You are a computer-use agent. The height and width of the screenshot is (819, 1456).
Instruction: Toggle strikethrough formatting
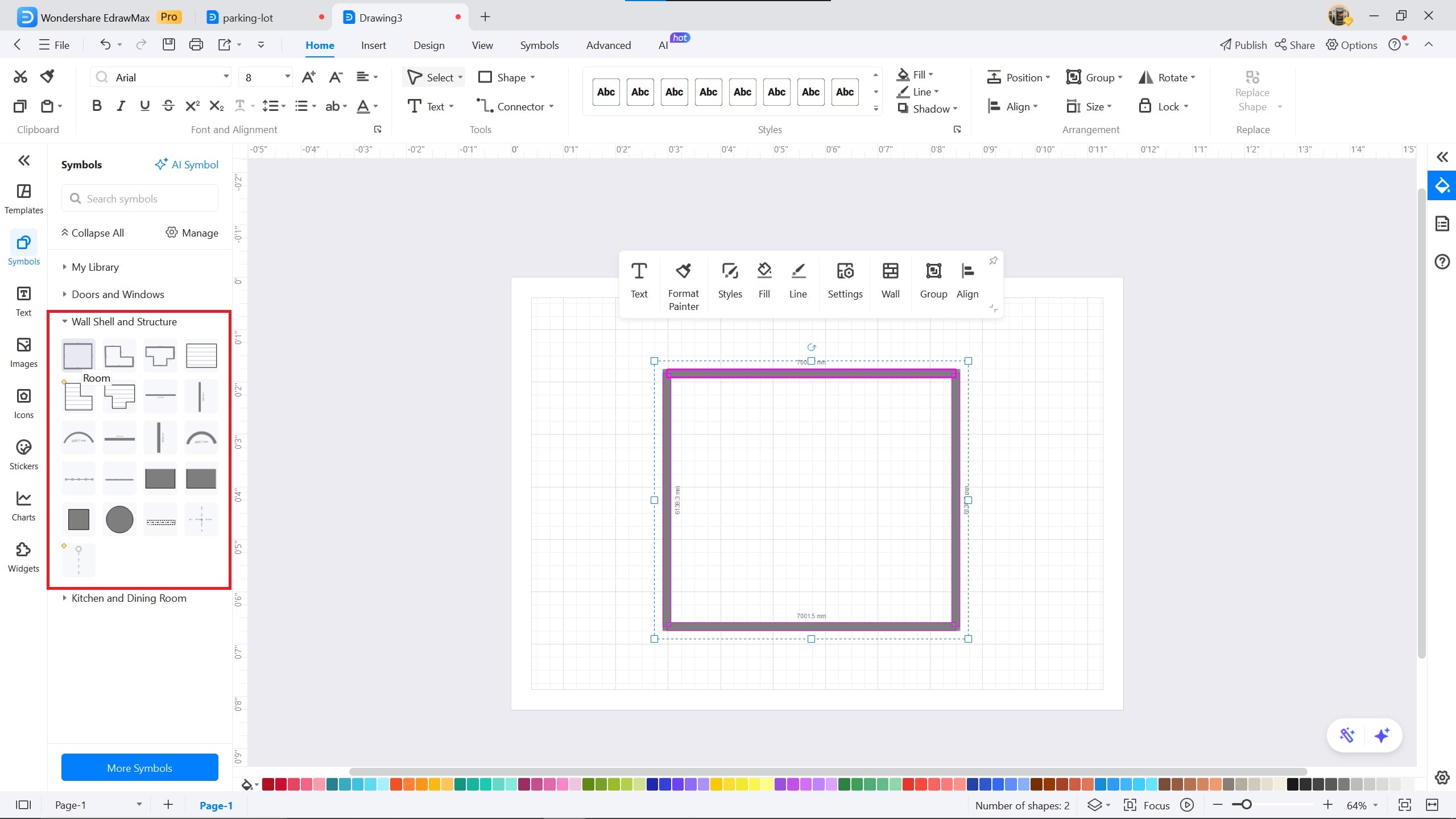click(168, 105)
